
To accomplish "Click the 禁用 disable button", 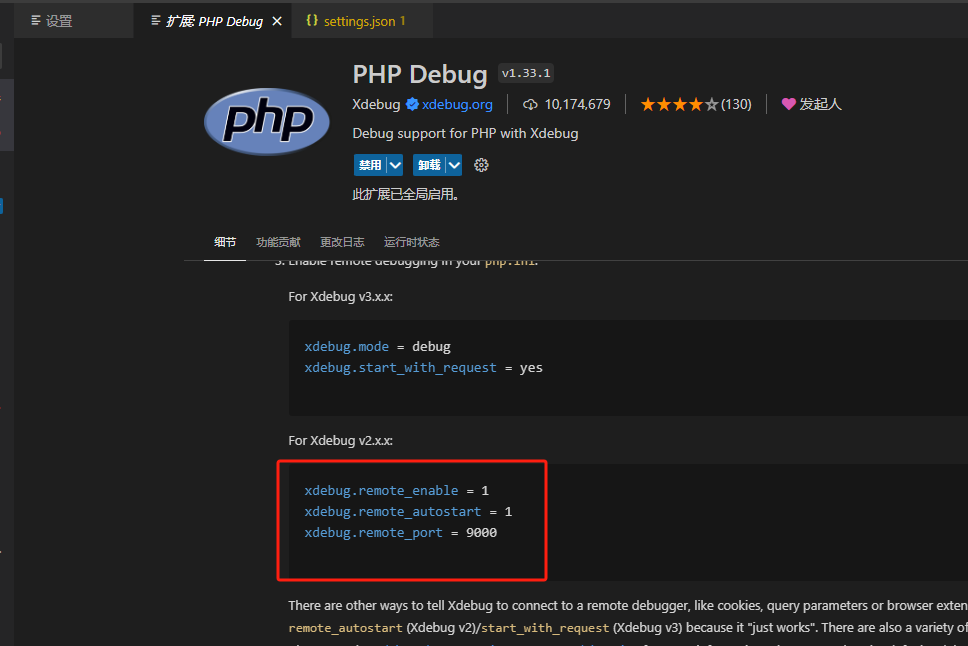I will click(370, 165).
